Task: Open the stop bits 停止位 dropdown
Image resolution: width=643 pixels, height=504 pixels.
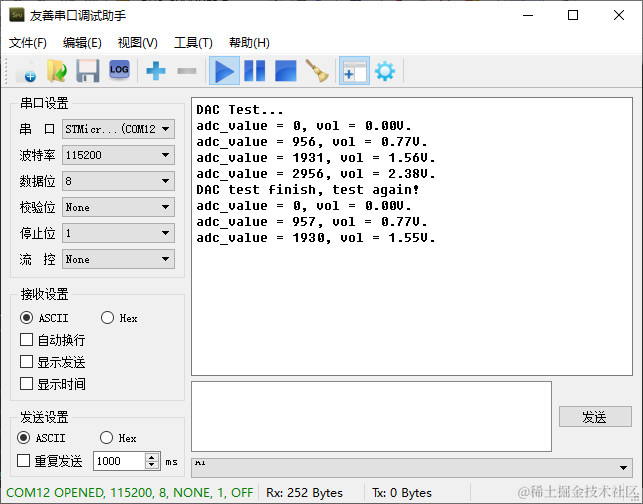Action: coord(118,233)
